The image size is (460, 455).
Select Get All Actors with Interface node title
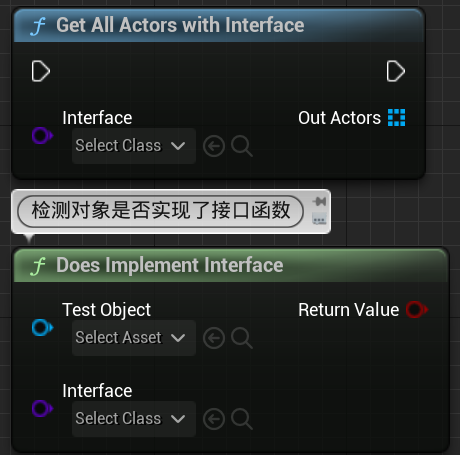(x=180, y=25)
